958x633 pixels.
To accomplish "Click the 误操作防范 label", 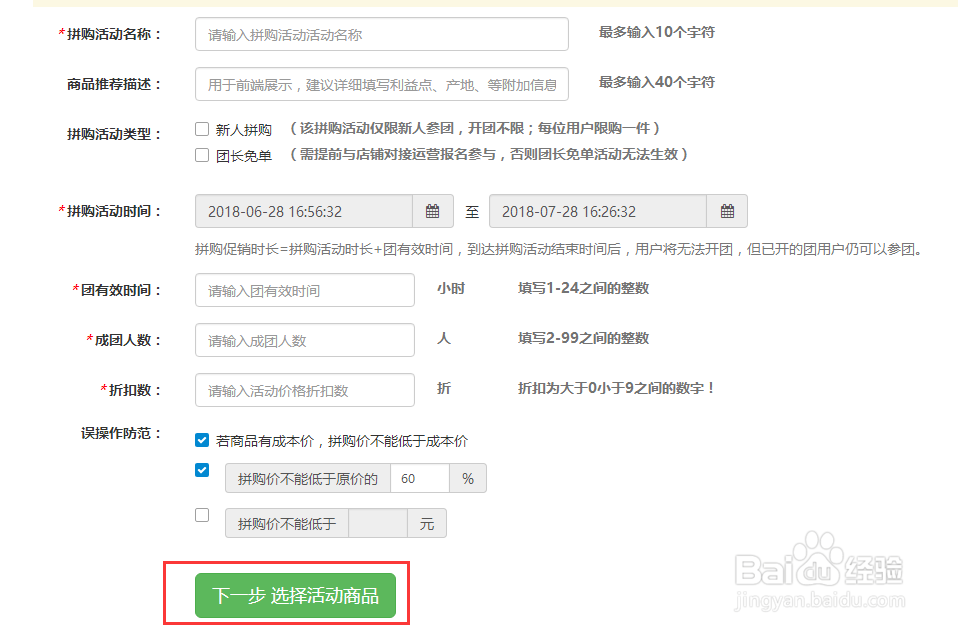I will [x=121, y=433].
